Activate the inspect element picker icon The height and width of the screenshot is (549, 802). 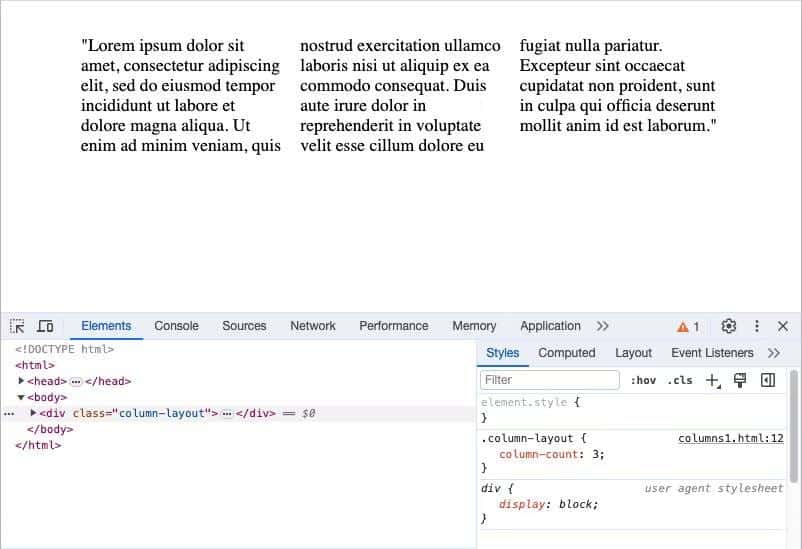point(17,326)
